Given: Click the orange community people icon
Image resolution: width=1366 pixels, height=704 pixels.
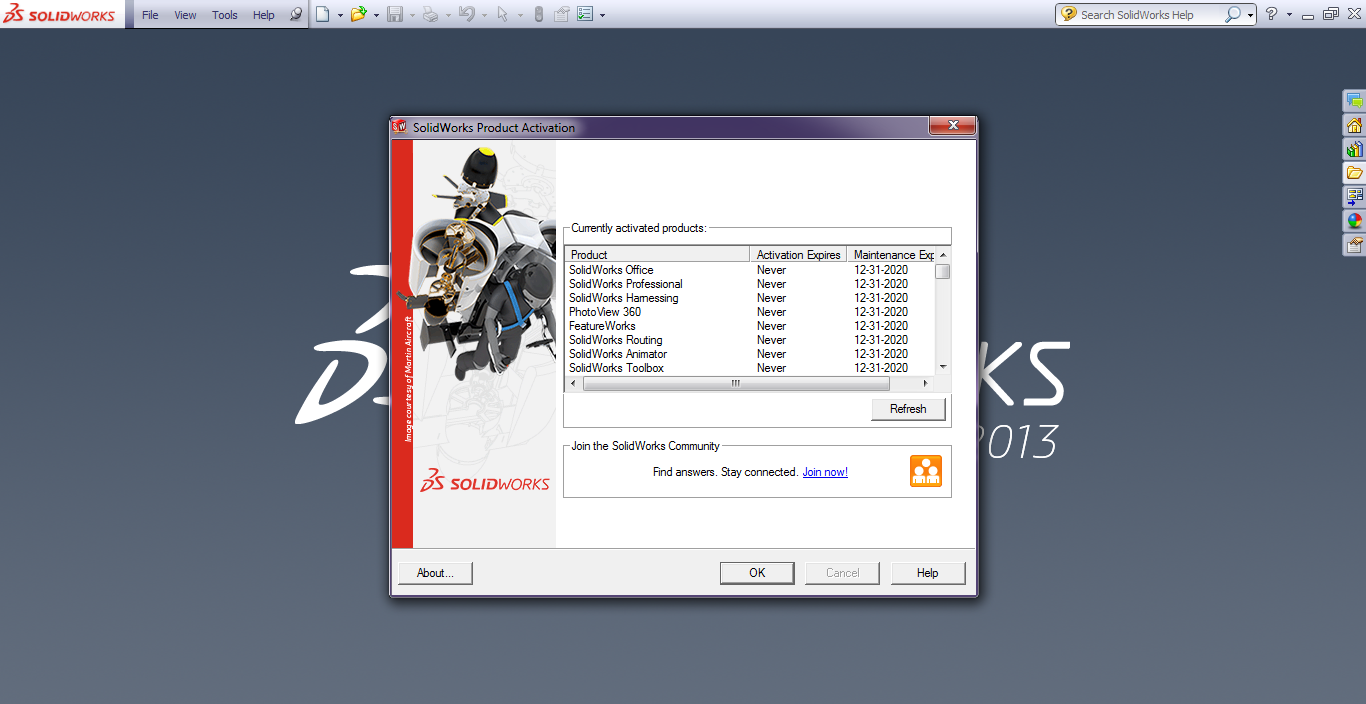Looking at the screenshot, I should click(926, 471).
